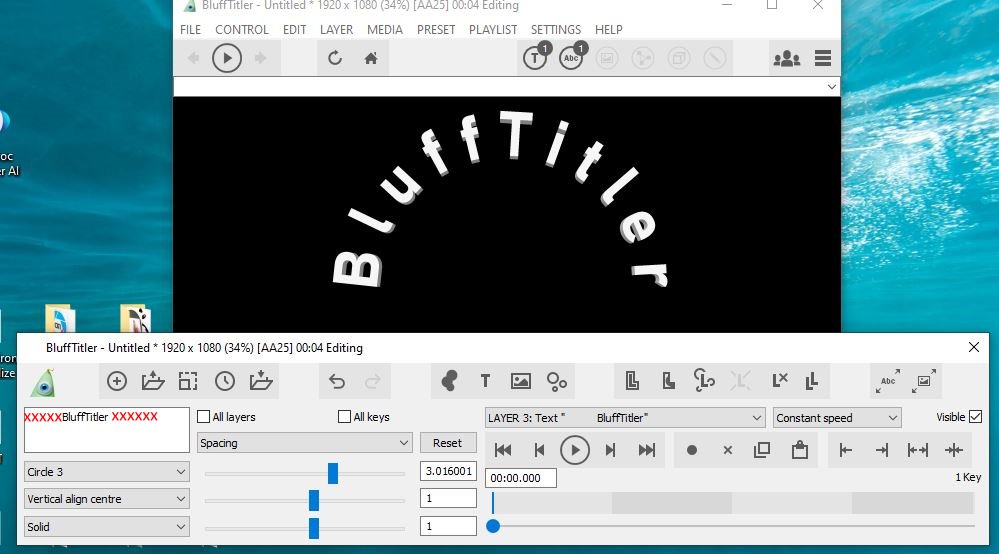Image resolution: width=999 pixels, height=554 pixels.
Task: Open the LAYER menu
Action: click(336, 30)
